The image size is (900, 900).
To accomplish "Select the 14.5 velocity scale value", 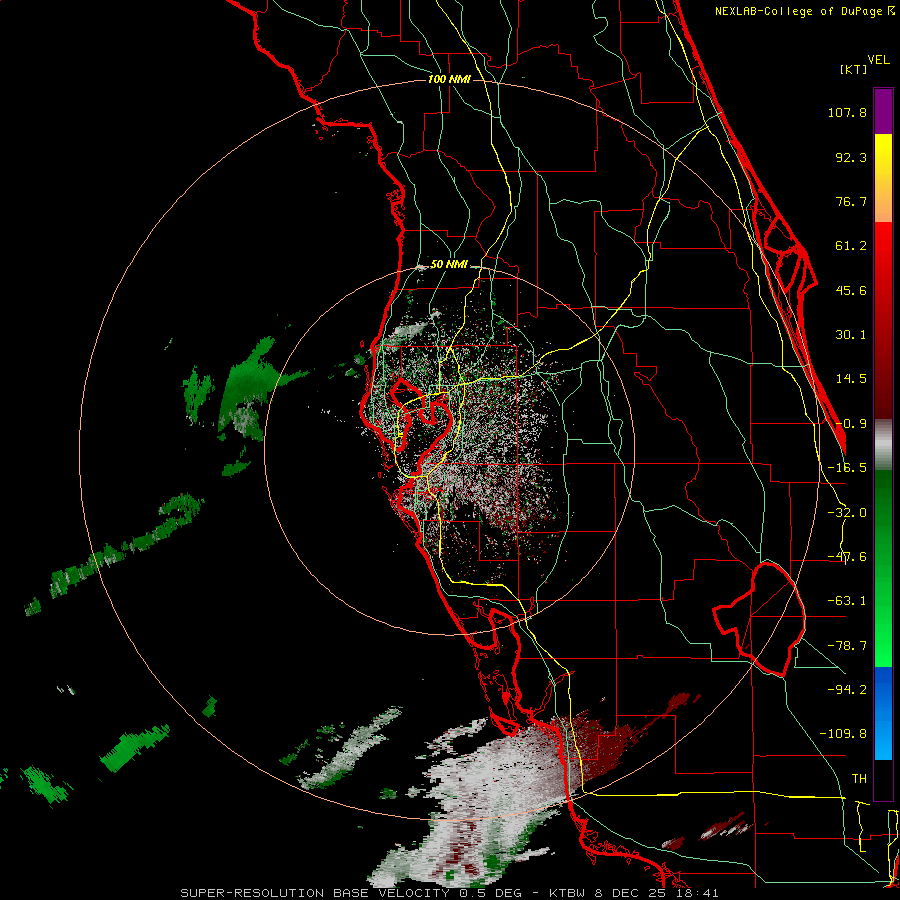I will coord(851,379).
